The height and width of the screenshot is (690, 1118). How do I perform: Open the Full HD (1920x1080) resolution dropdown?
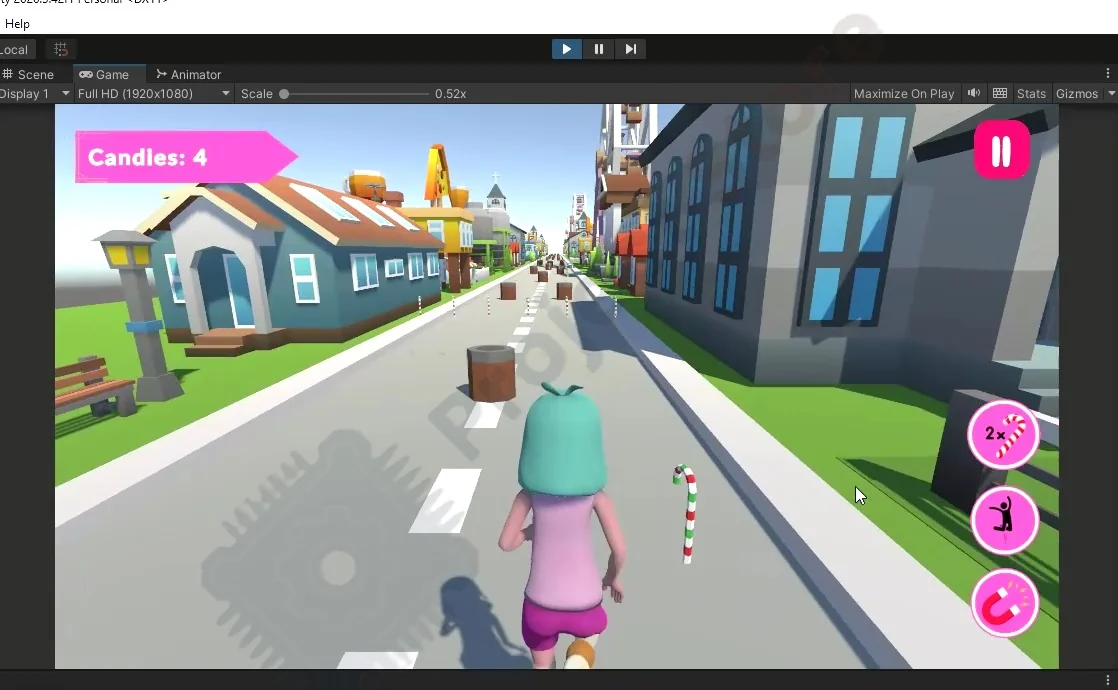[153, 93]
